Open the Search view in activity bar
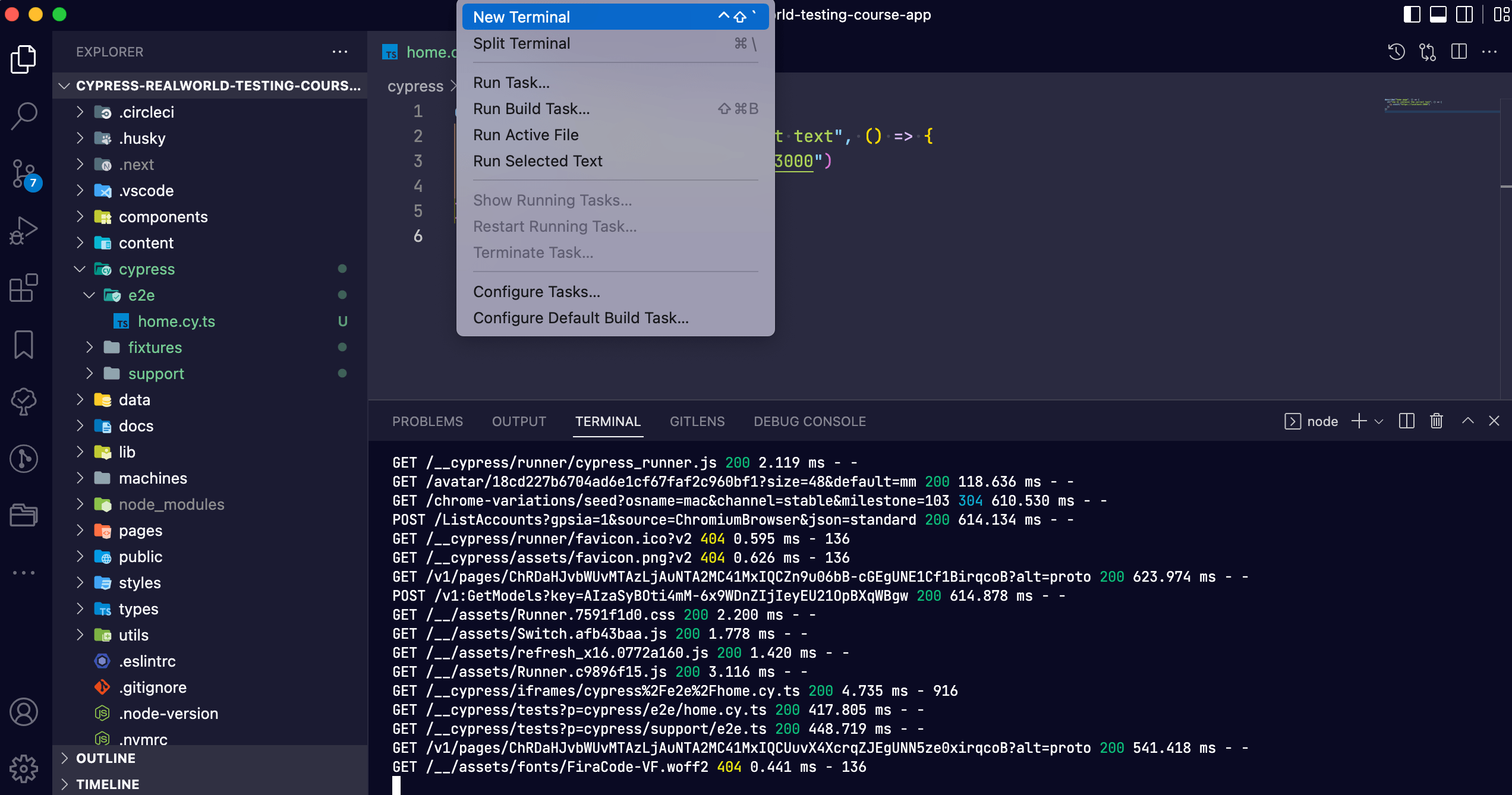The image size is (1512, 795). tap(24, 116)
